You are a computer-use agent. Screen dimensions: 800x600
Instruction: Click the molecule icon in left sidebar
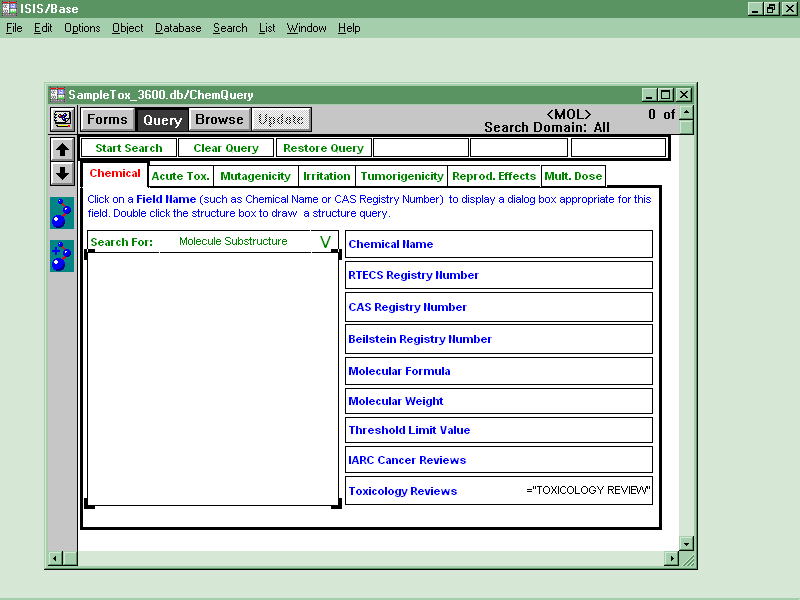62,212
